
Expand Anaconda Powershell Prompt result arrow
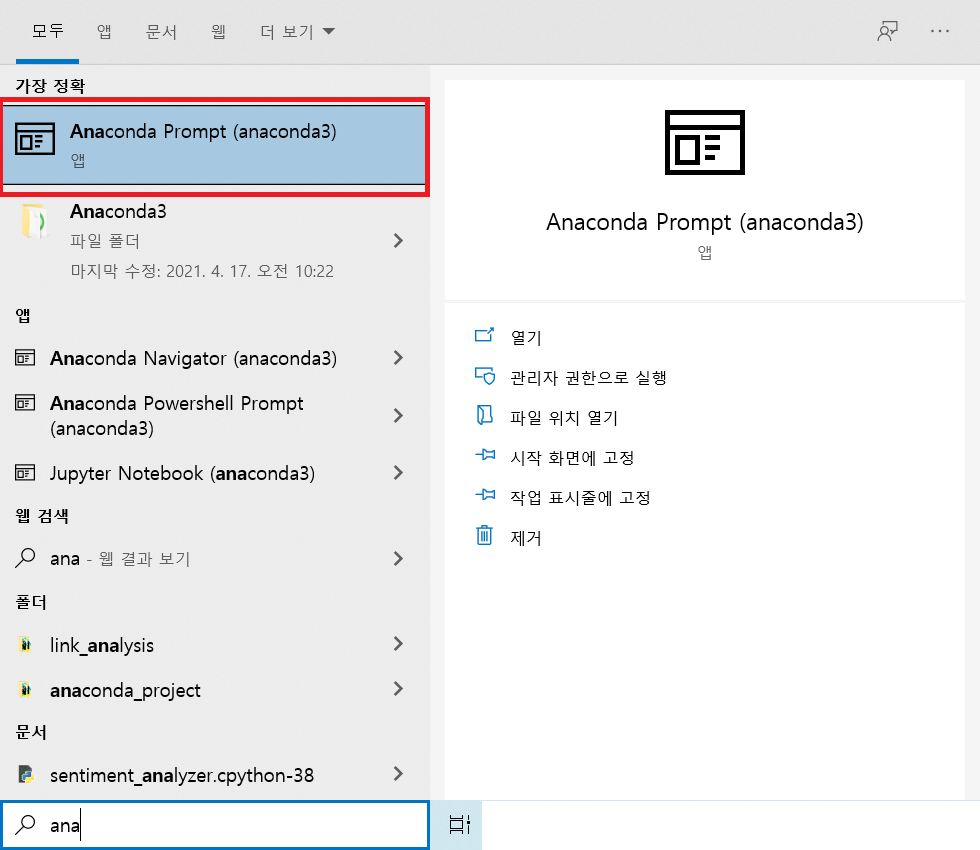coord(398,416)
